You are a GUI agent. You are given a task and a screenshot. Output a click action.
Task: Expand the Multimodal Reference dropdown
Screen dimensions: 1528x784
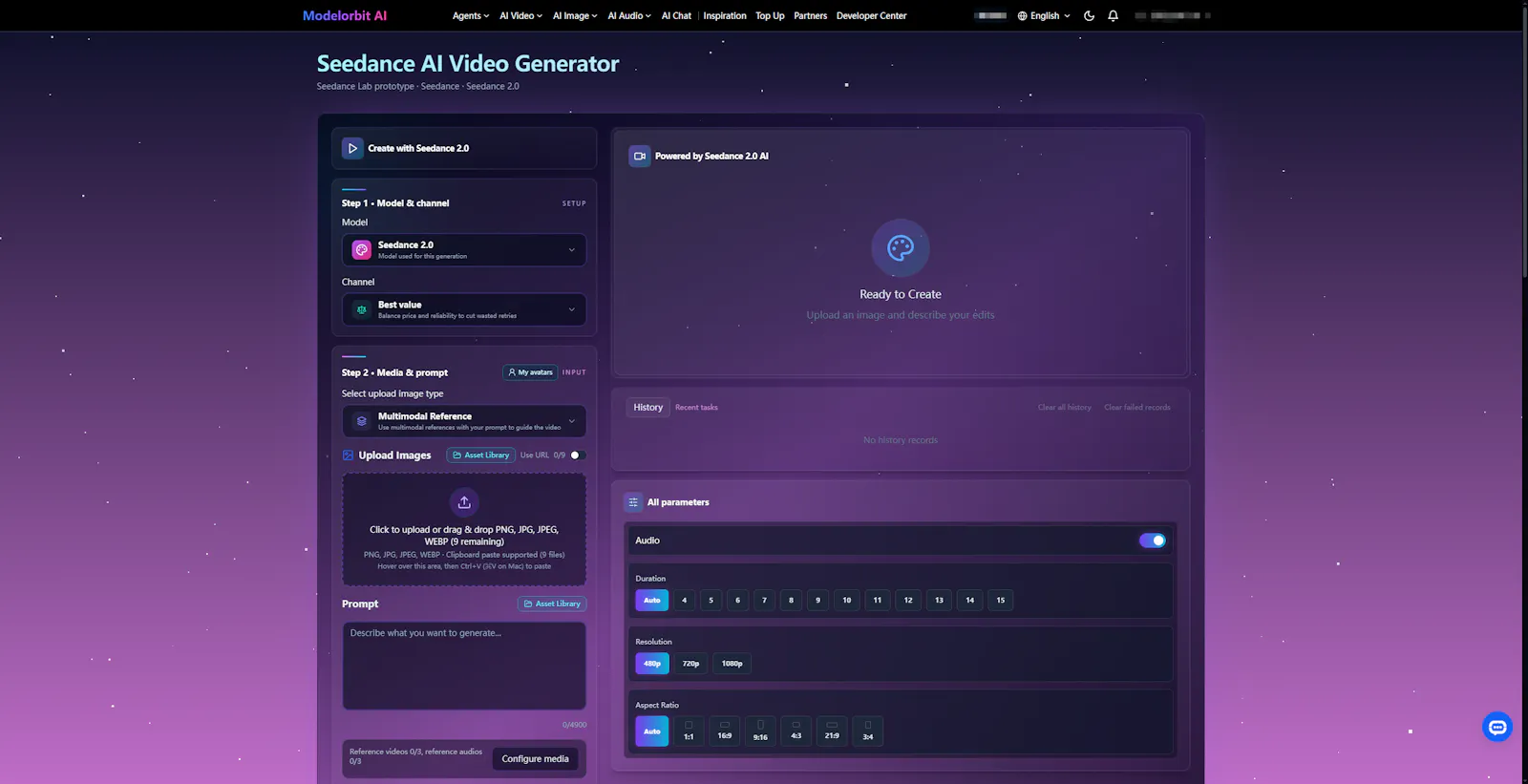(x=464, y=421)
